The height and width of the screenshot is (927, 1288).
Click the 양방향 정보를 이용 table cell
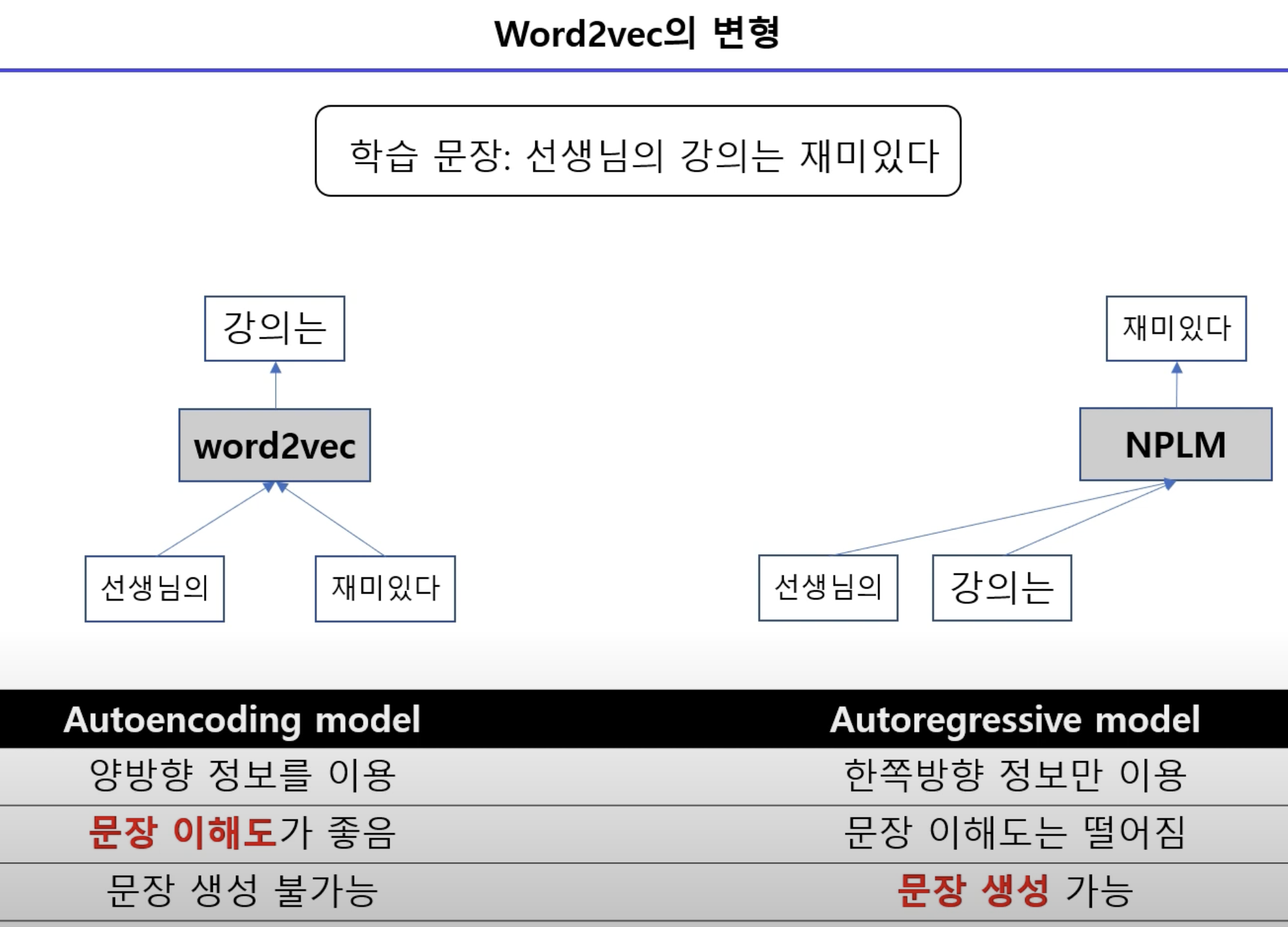coord(242,776)
